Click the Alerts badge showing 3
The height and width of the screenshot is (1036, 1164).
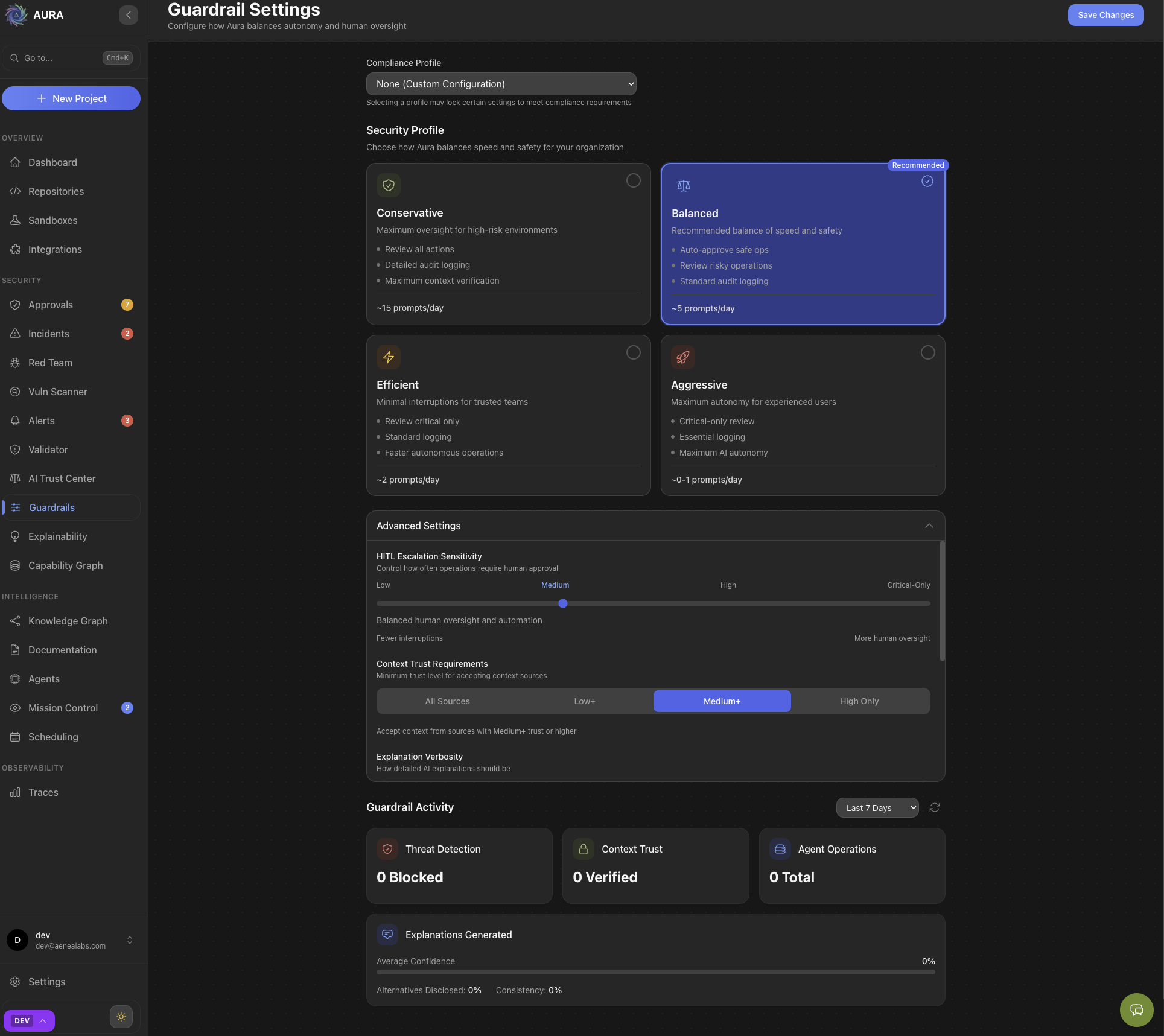click(x=127, y=421)
